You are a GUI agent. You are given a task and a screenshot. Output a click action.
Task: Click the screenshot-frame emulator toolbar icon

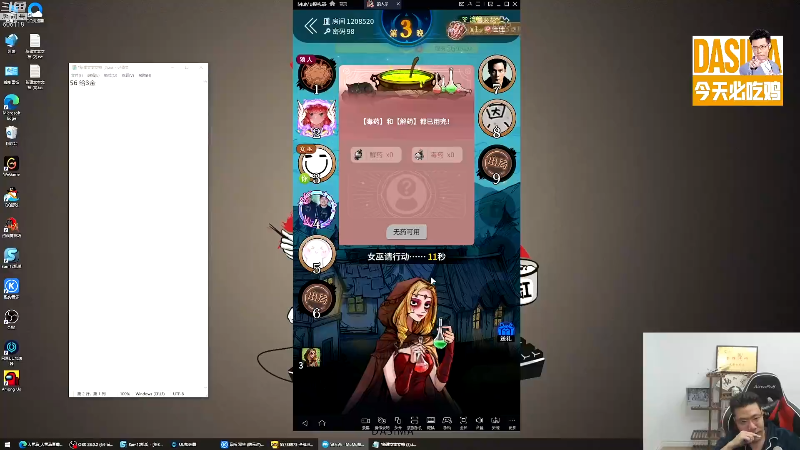tap(414, 423)
